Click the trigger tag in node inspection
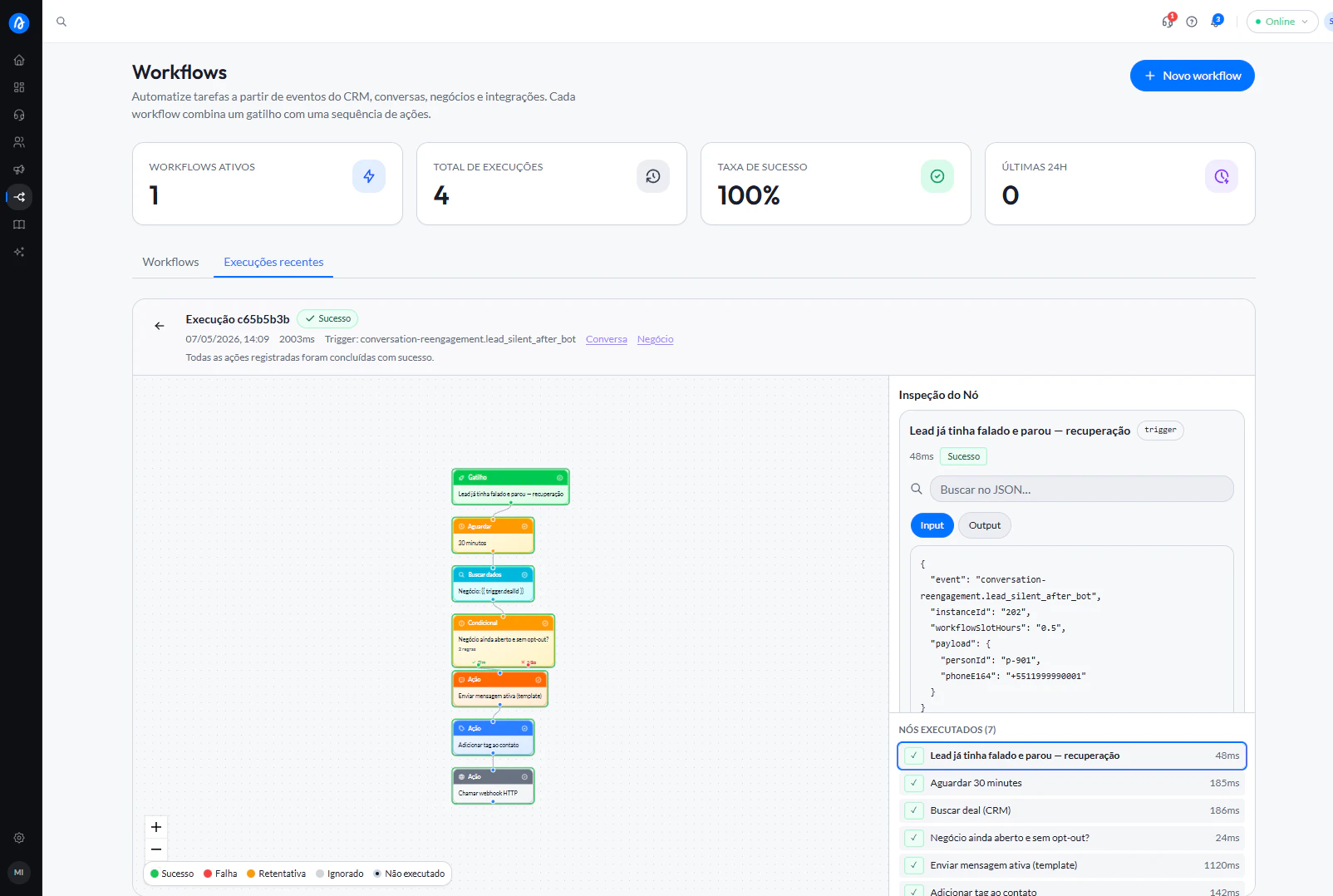 [1160, 431]
